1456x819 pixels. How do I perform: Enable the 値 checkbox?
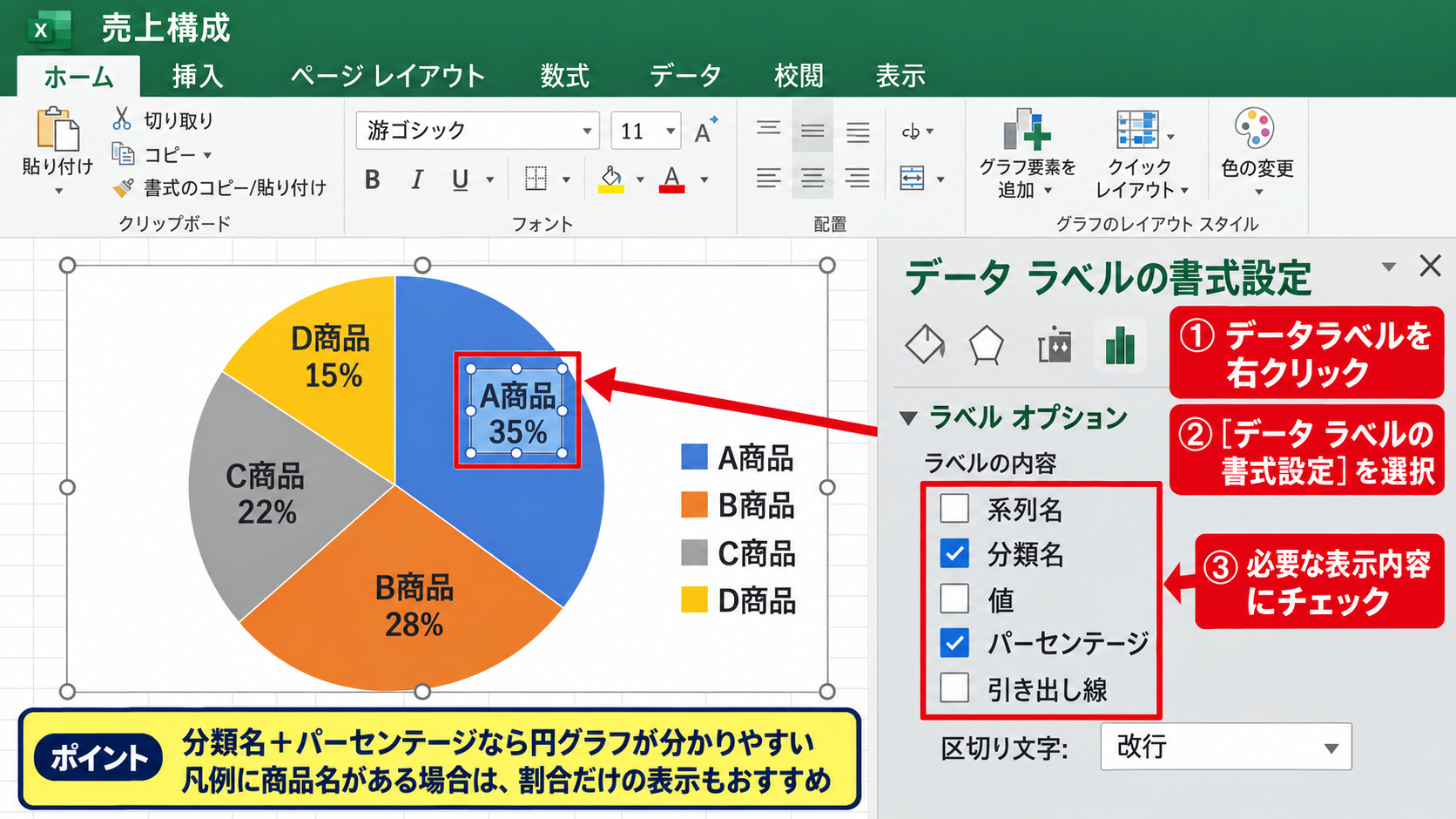[955, 599]
